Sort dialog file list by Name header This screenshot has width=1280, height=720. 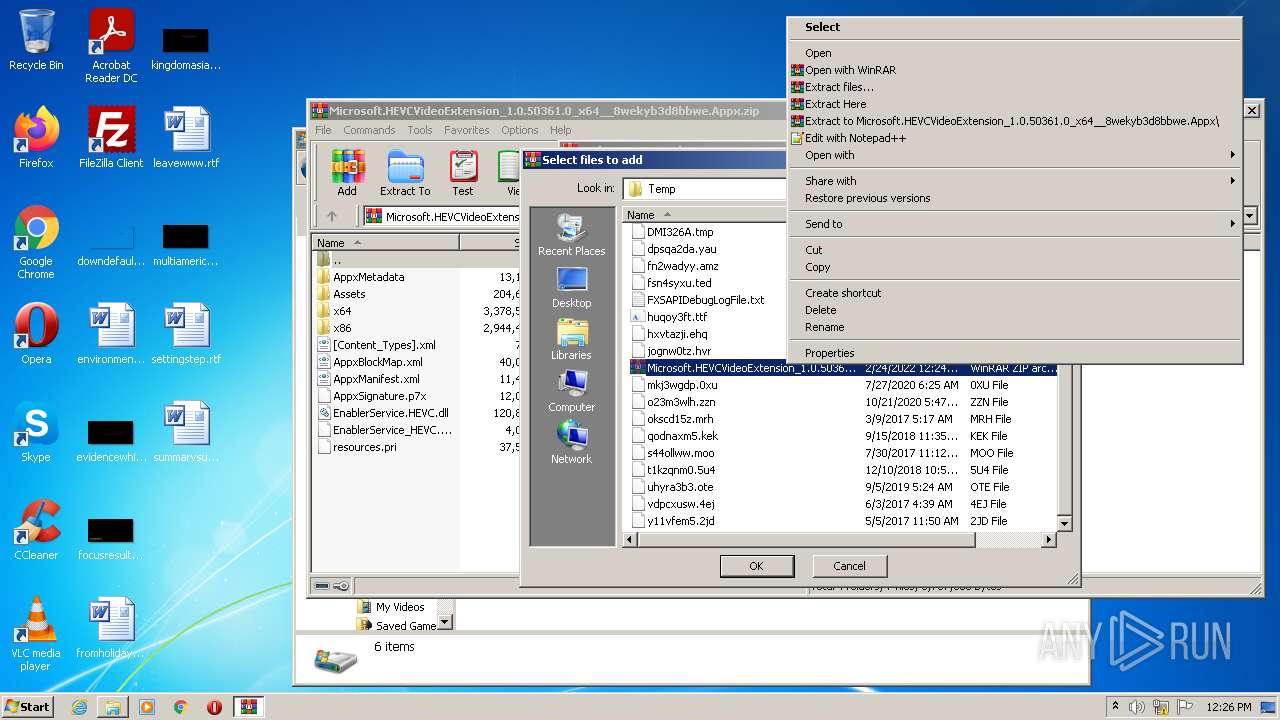coord(705,215)
